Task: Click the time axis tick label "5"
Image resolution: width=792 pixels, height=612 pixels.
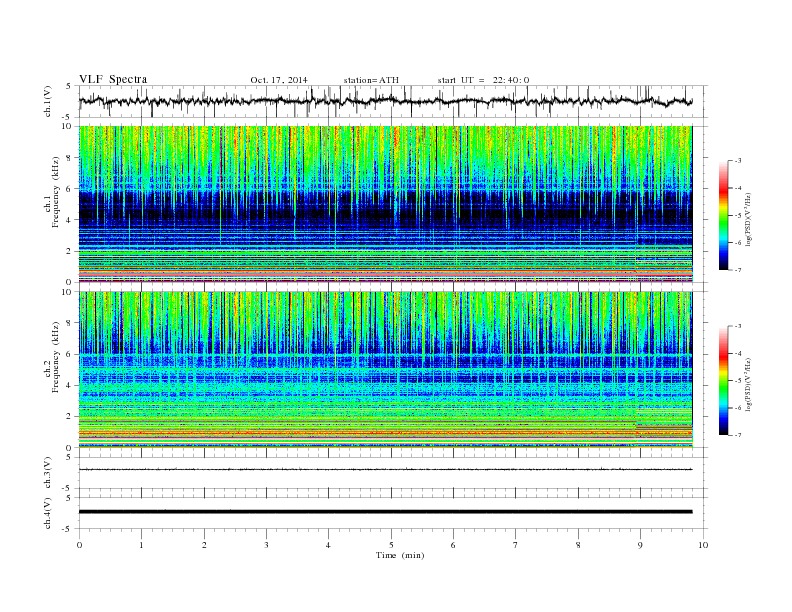Action: pos(391,545)
